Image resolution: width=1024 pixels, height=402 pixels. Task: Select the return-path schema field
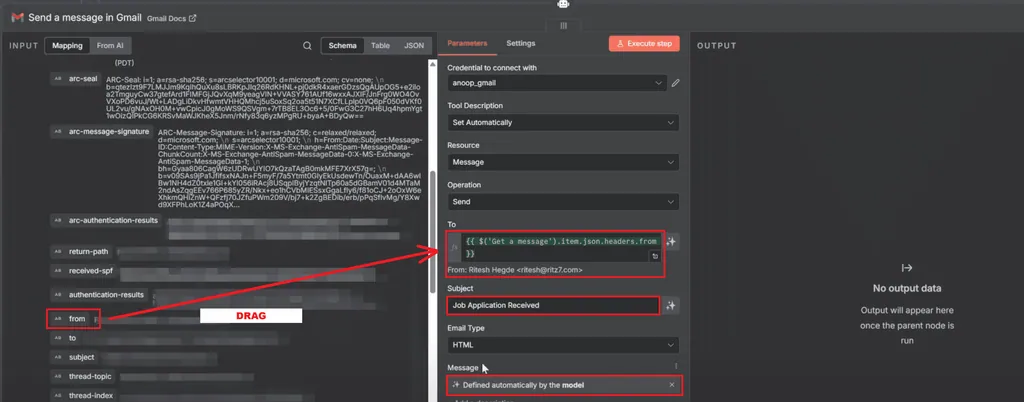81,251
